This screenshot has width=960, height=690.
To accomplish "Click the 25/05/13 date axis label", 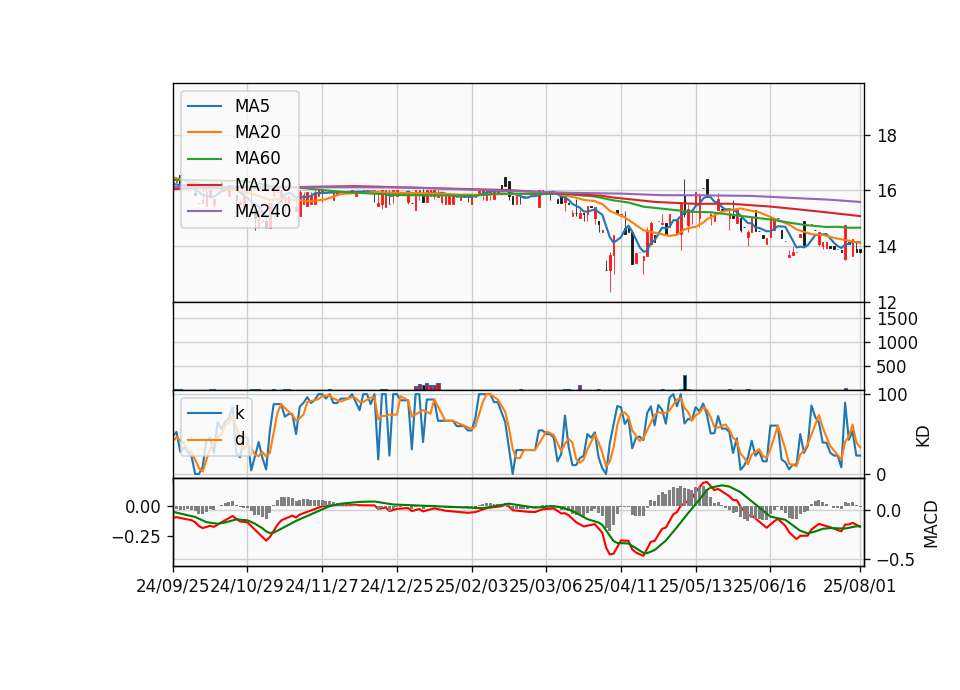I will pos(696,586).
